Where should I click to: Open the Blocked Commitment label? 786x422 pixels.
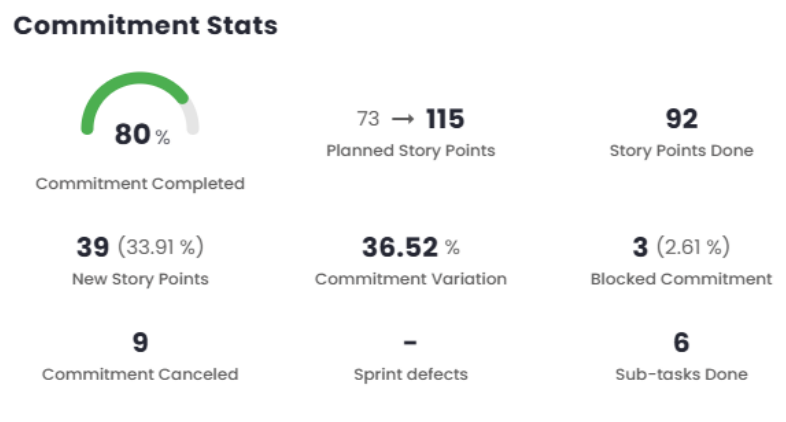click(681, 279)
